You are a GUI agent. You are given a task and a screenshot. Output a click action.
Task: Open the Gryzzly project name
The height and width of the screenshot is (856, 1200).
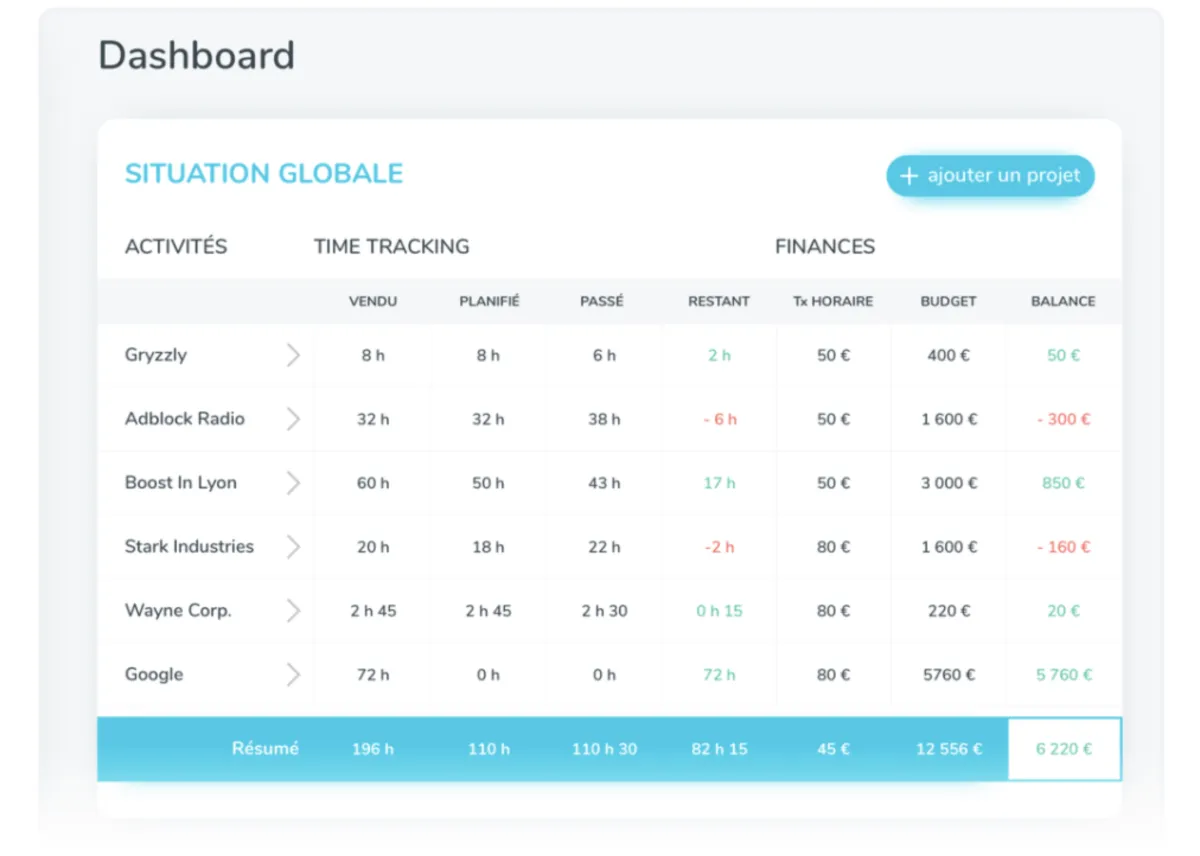pos(156,355)
